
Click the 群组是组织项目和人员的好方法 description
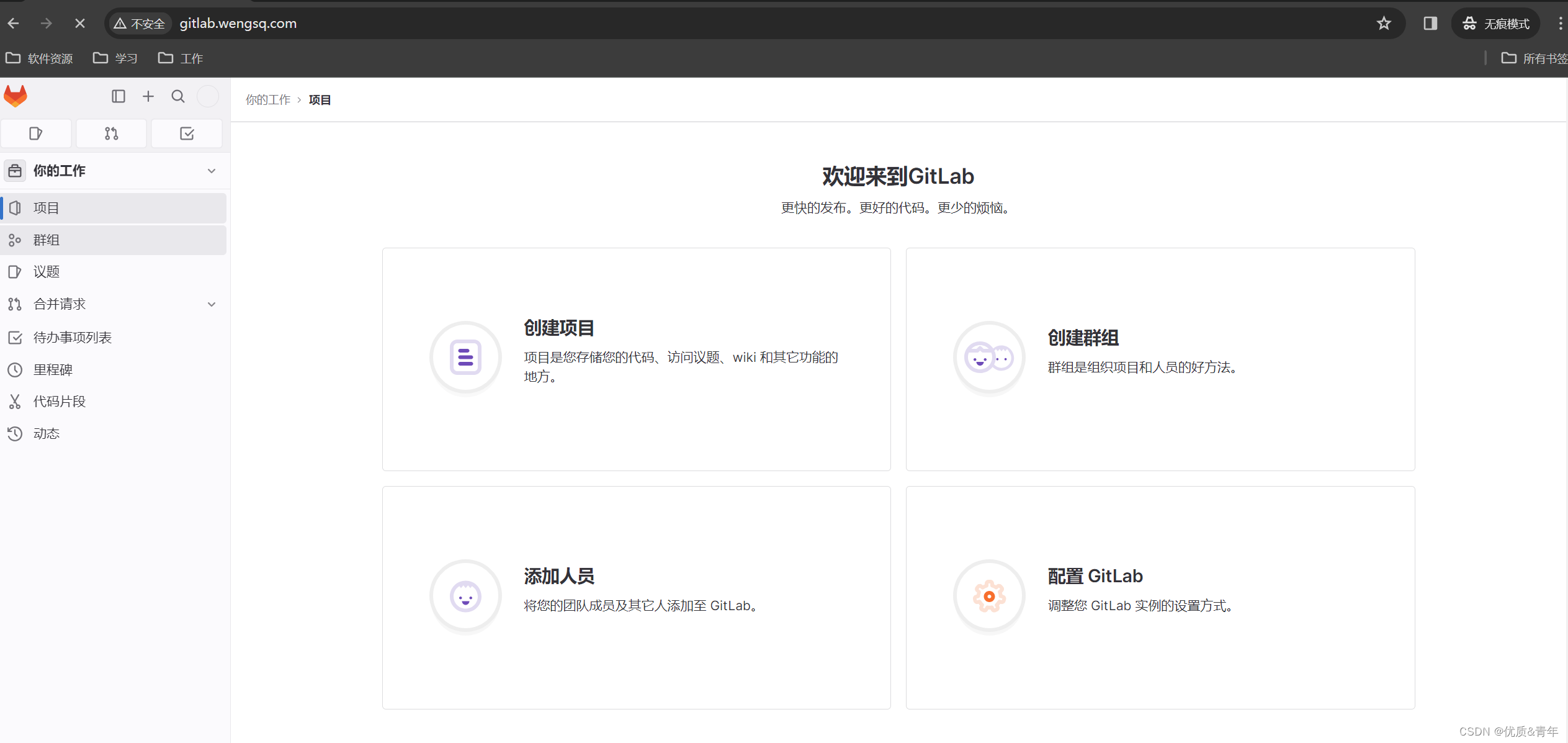coord(1142,367)
